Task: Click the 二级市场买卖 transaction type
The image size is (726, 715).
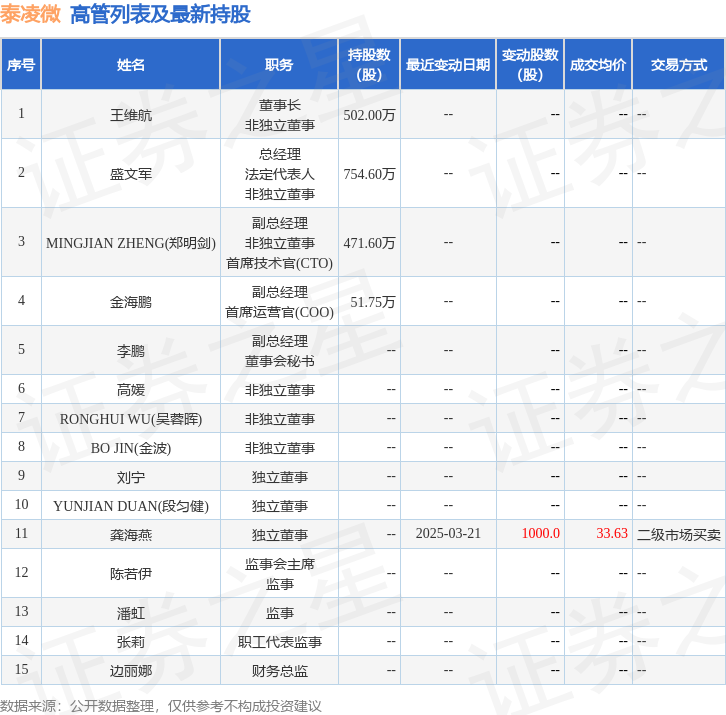Action: click(x=679, y=535)
